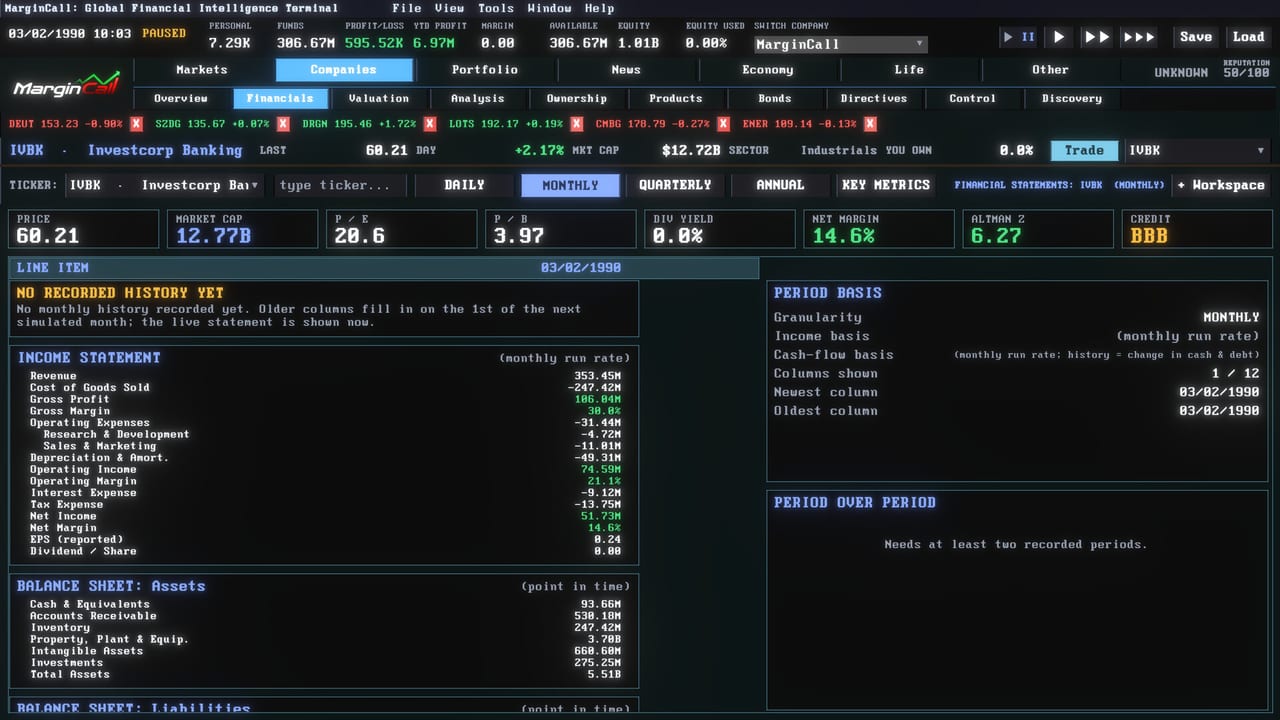Click the Net Margin 14.6% card
This screenshot has width=1280, height=720.
pyautogui.click(x=879, y=229)
